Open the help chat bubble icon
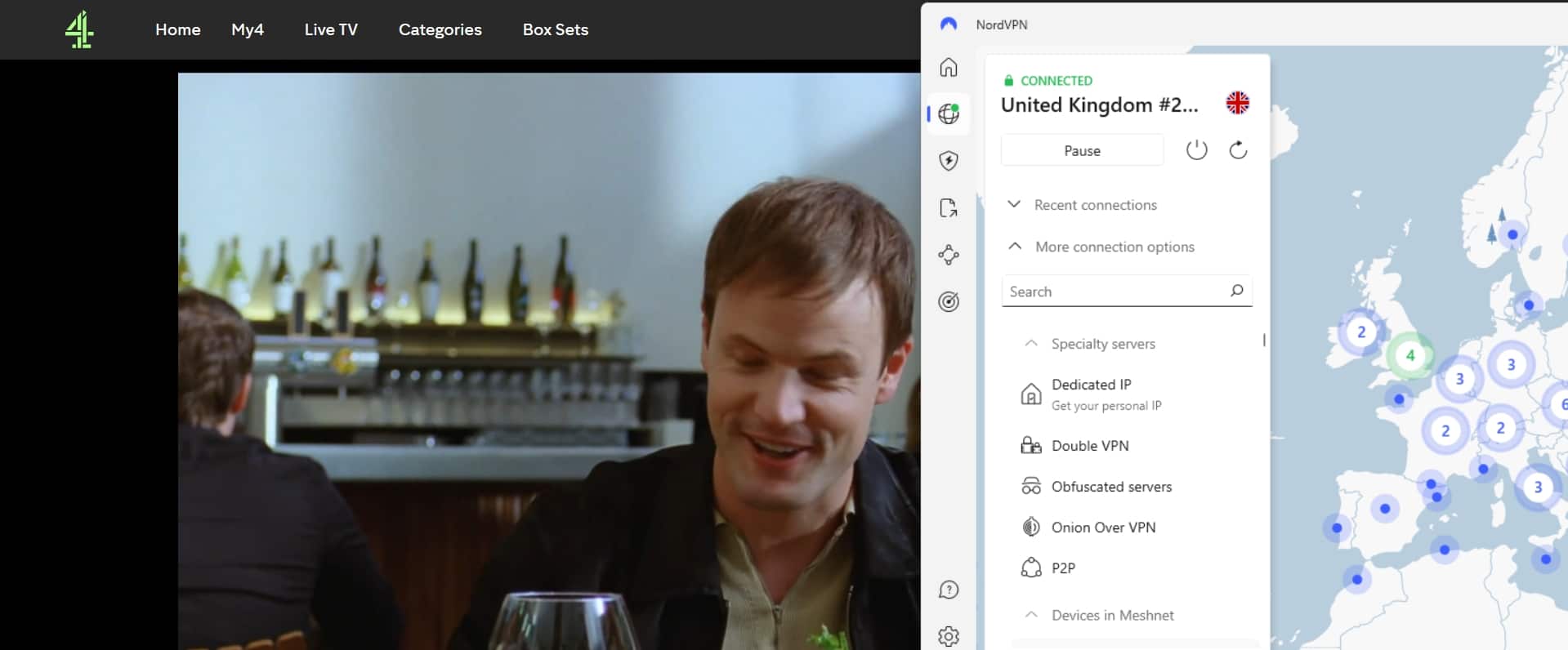1568x650 pixels. click(x=949, y=590)
